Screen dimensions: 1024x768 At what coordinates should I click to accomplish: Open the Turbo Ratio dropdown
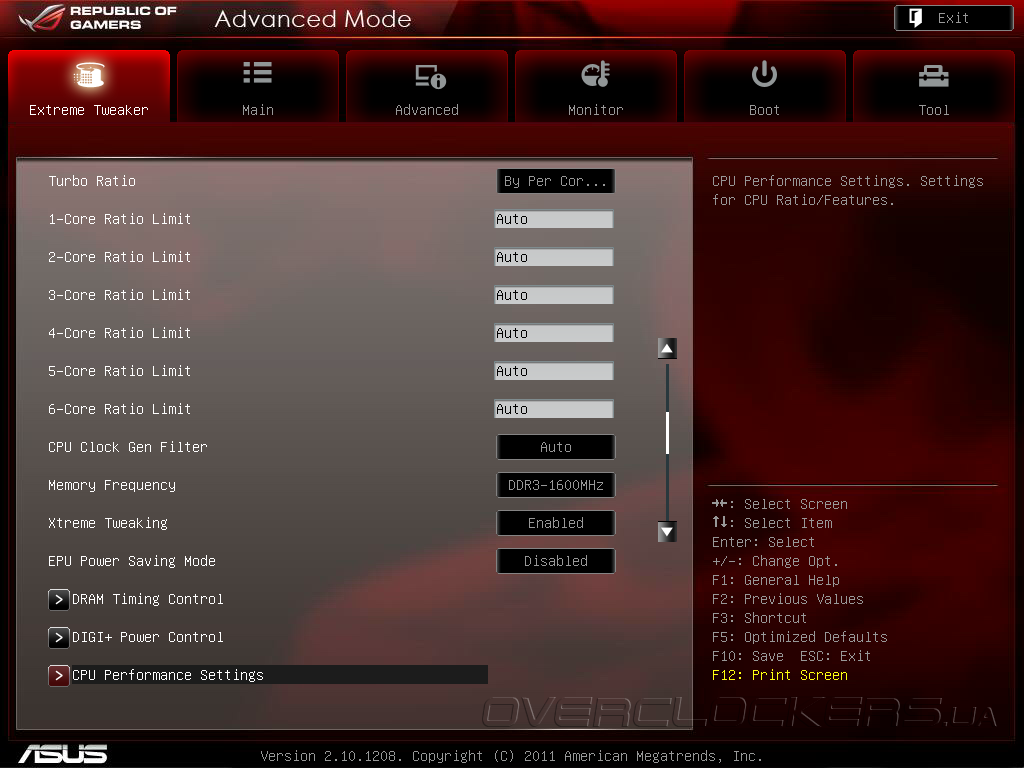click(x=556, y=181)
